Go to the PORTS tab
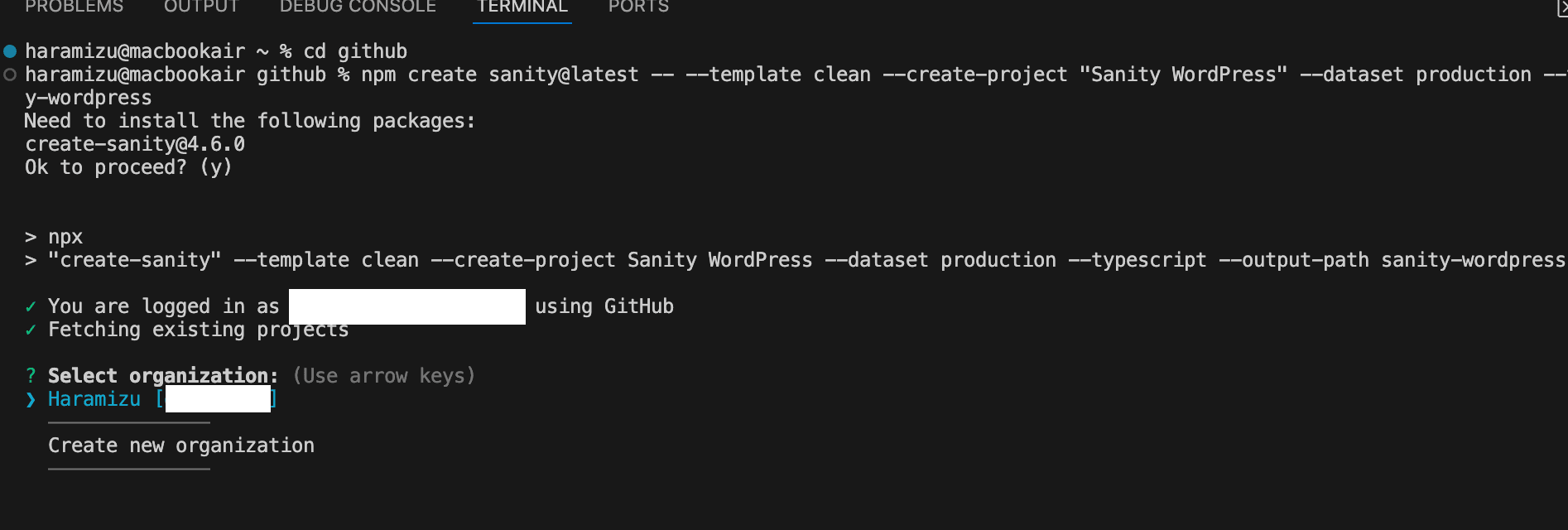This screenshot has height=530, width=1568. pos(638,7)
